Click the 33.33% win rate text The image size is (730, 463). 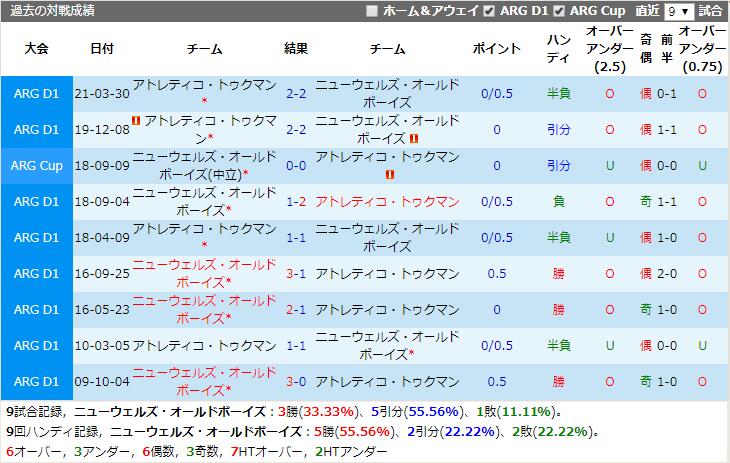pyautogui.click(x=328, y=412)
